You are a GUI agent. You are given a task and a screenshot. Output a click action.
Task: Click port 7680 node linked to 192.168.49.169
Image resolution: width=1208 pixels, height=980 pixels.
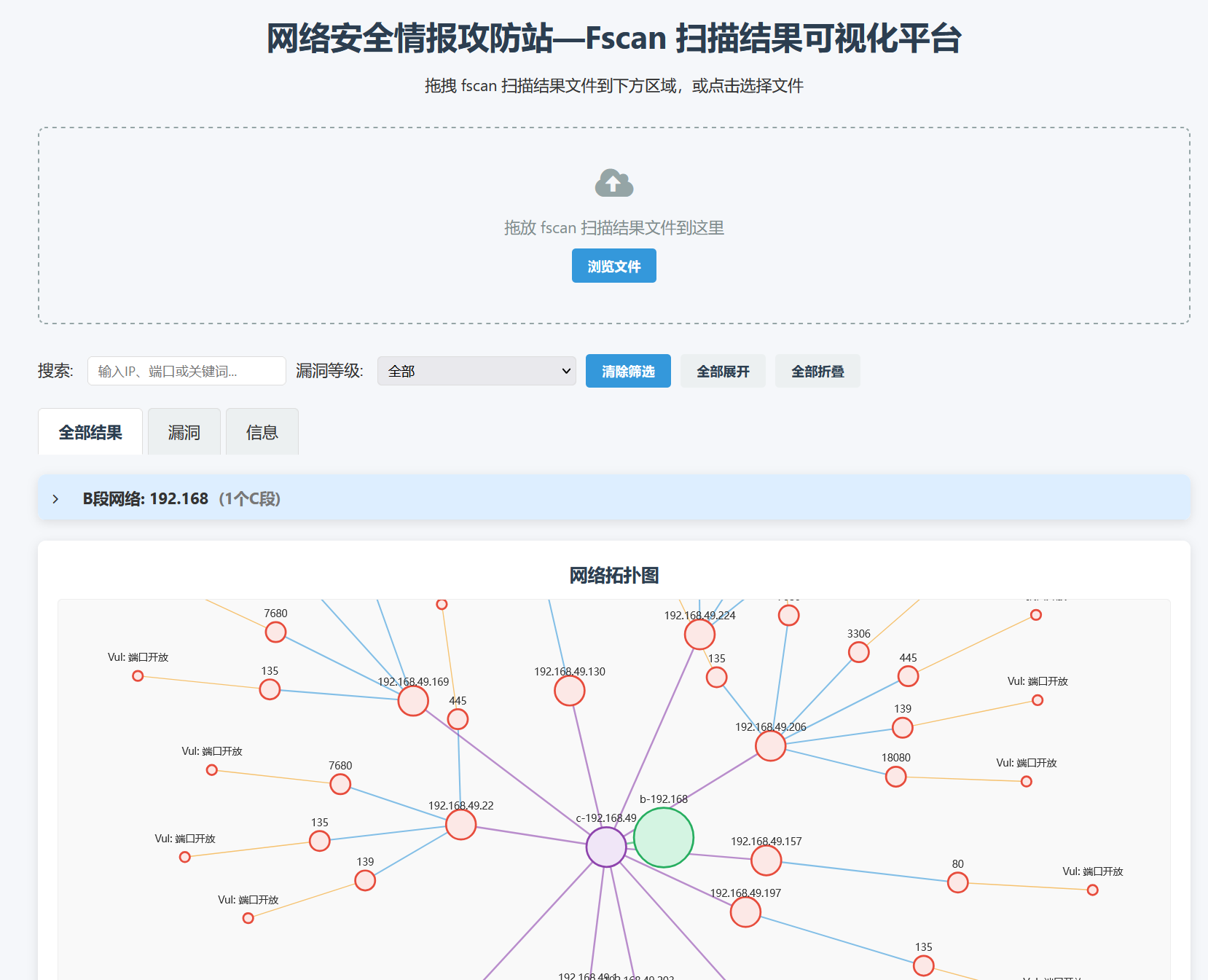(275, 632)
